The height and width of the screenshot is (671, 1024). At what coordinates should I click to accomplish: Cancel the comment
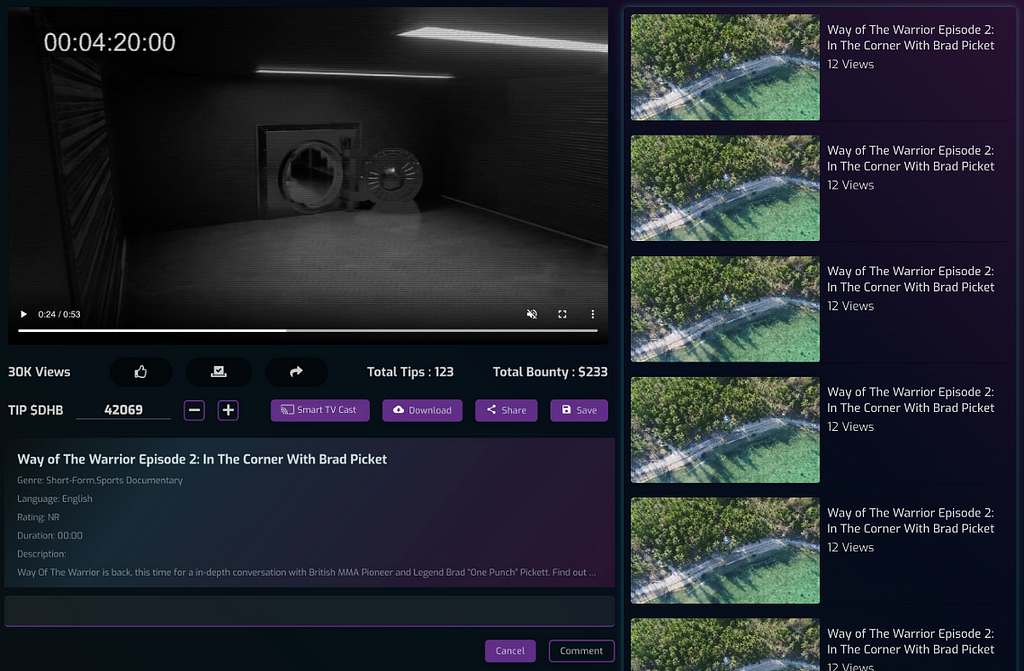[x=510, y=651]
